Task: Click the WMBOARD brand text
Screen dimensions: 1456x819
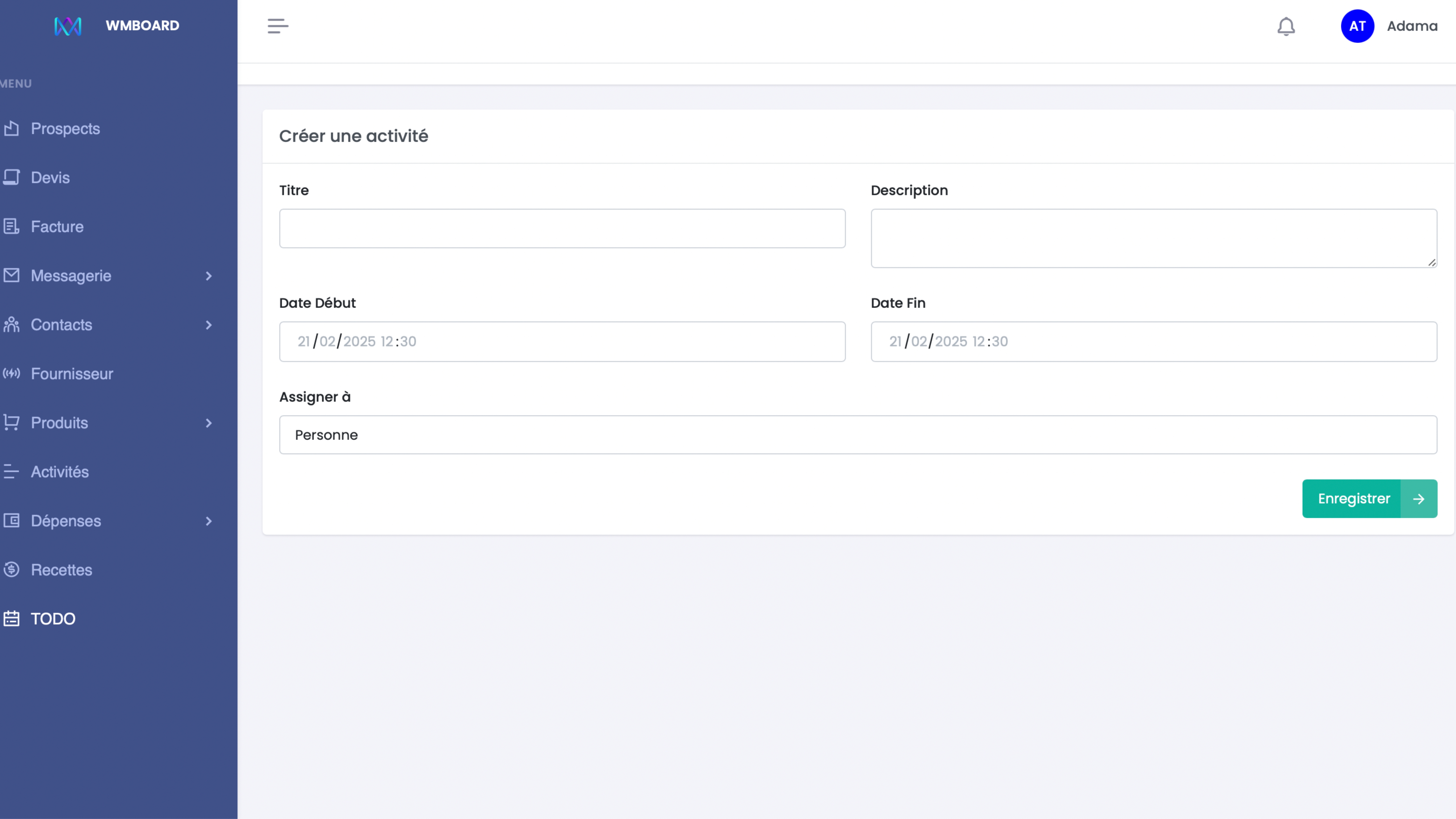Action: (x=142, y=25)
